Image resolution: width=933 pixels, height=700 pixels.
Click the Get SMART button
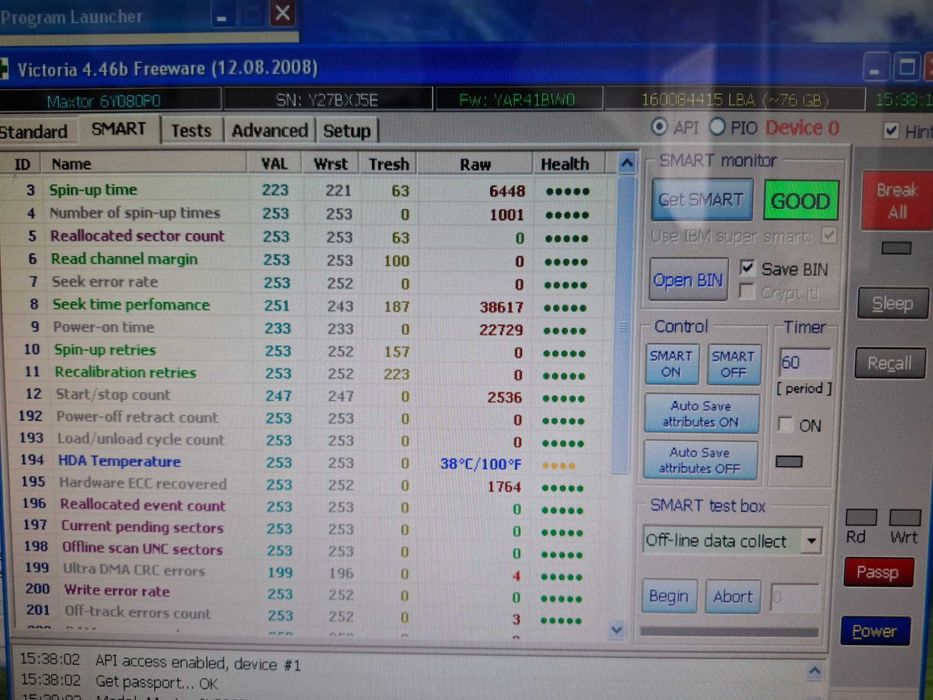point(701,199)
